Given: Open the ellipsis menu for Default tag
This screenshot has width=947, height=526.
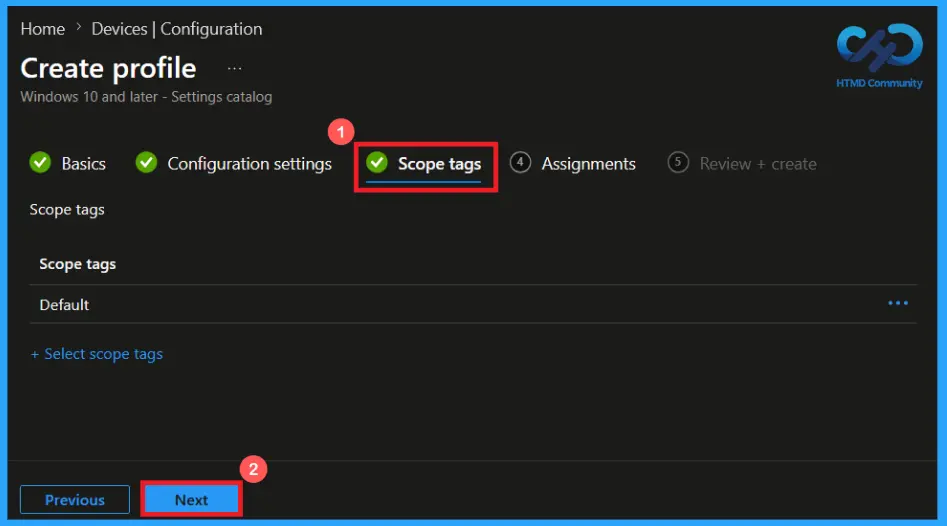Looking at the screenshot, I should point(897,303).
